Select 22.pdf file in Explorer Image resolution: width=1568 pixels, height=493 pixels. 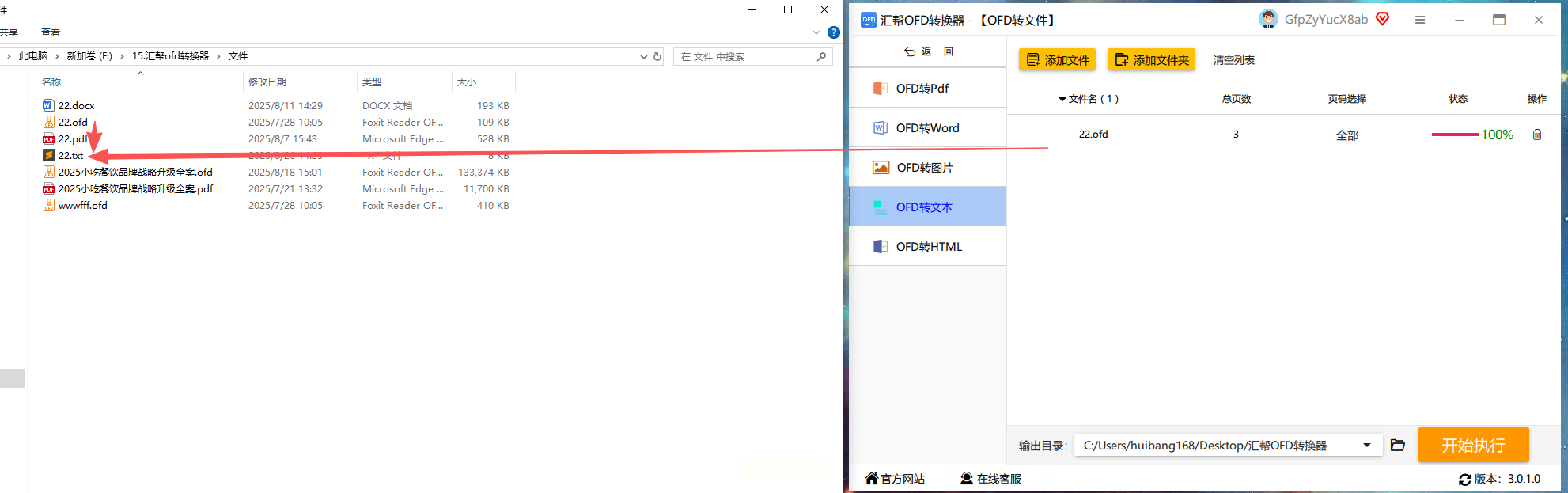(x=73, y=138)
